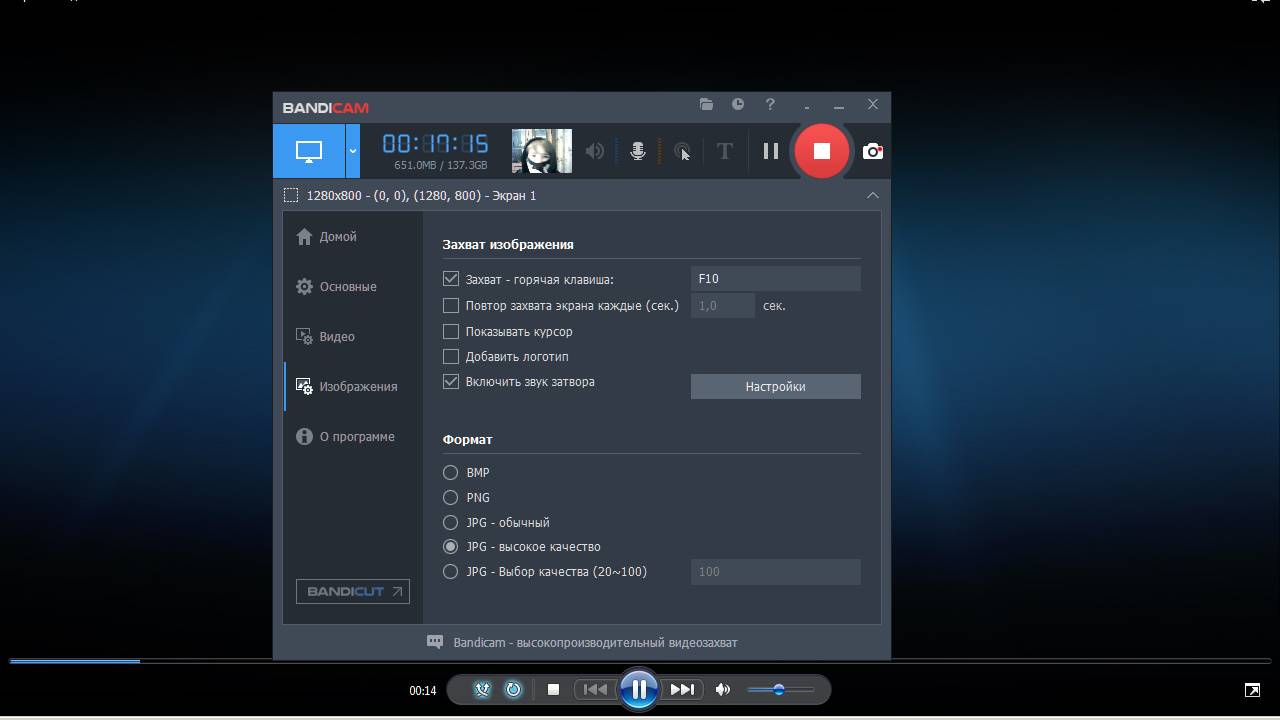This screenshot has width=1280, height=720.
Task: Enable Показывать курсор checkbox
Action: [x=451, y=331]
